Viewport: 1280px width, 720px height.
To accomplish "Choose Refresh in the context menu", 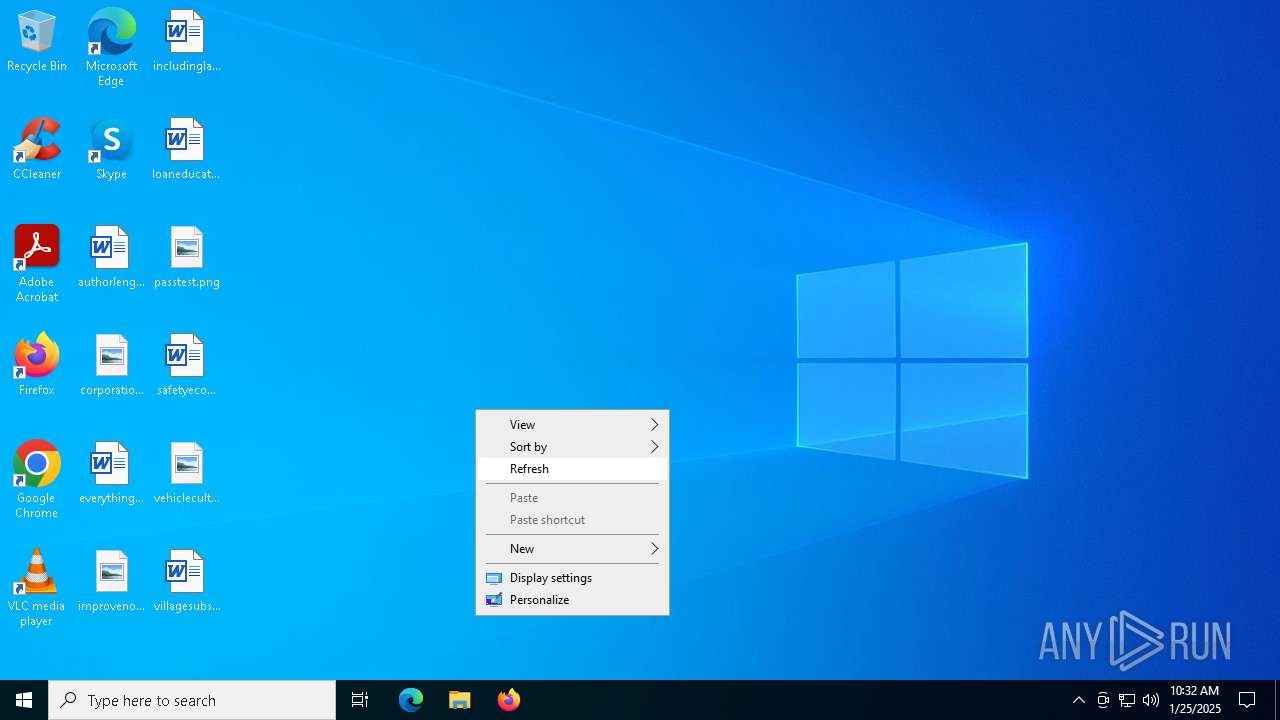I will [572, 469].
